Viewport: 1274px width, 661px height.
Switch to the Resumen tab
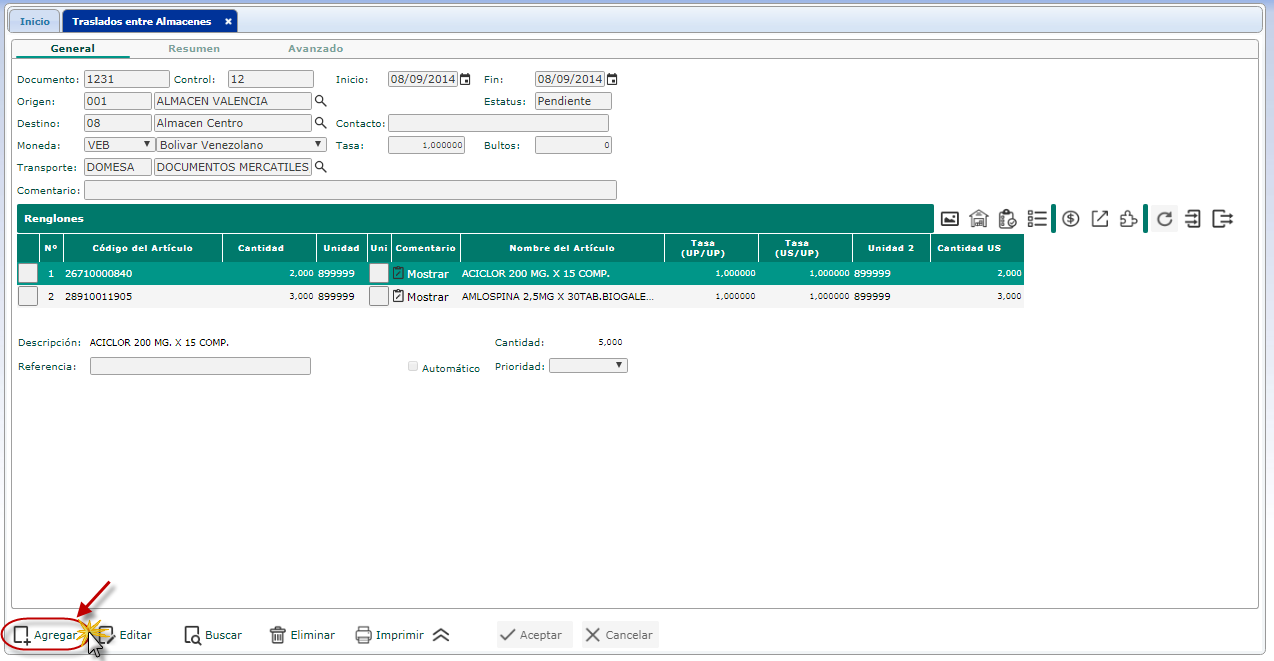[194, 48]
